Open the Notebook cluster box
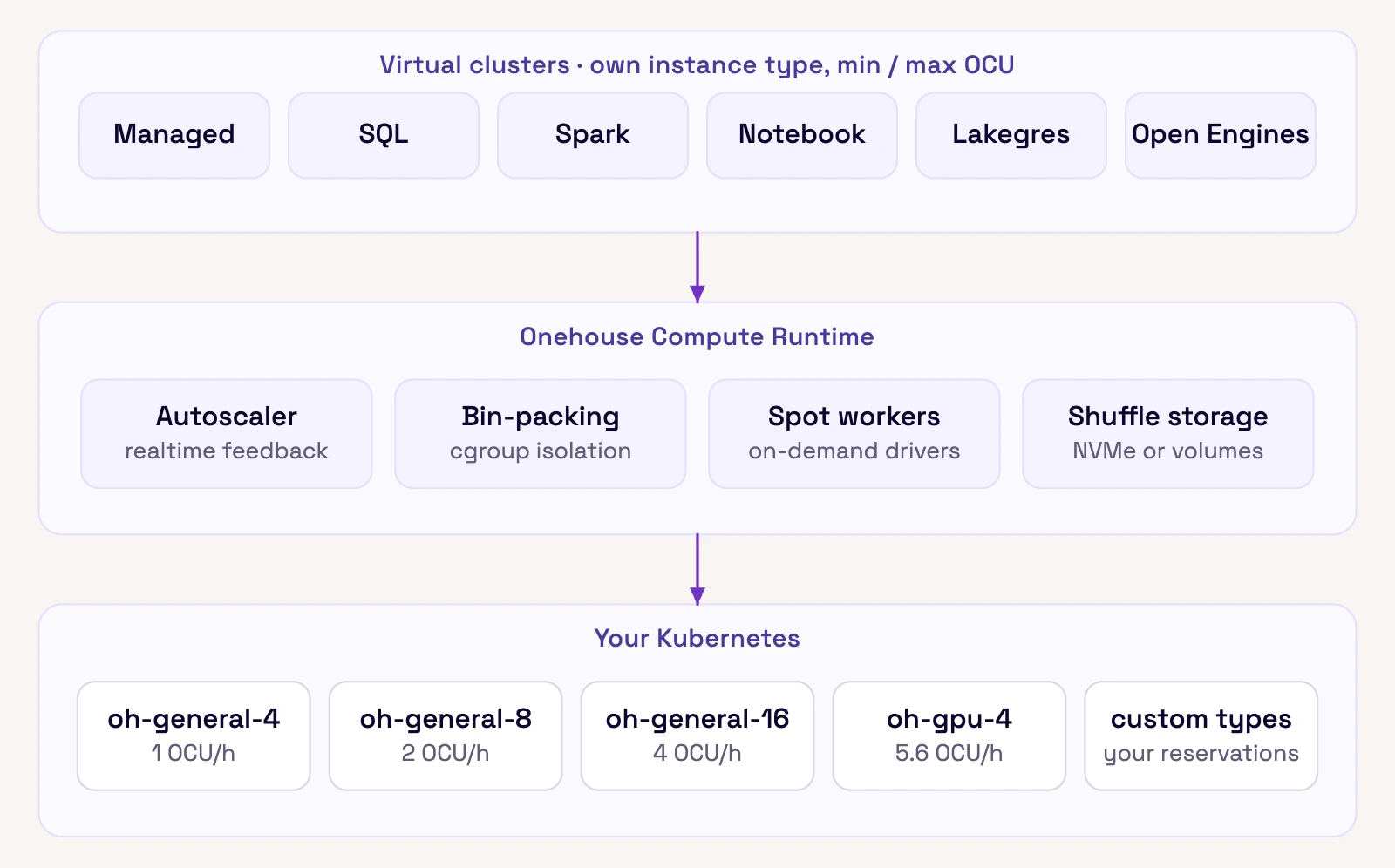This screenshot has height=868, width=1395. coord(802,135)
